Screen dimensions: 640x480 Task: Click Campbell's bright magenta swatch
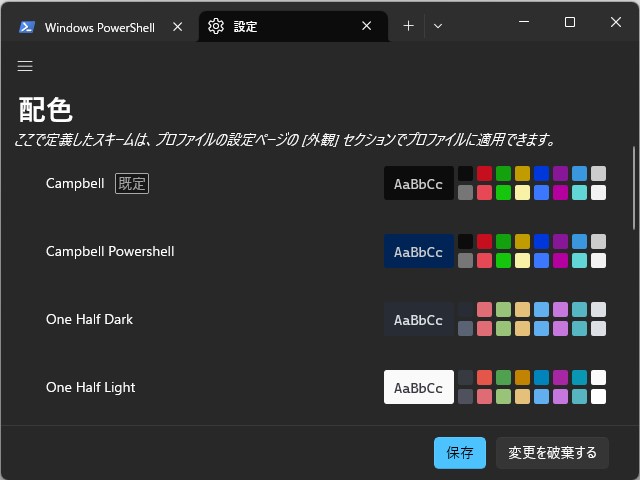pyautogui.click(x=560, y=192)
